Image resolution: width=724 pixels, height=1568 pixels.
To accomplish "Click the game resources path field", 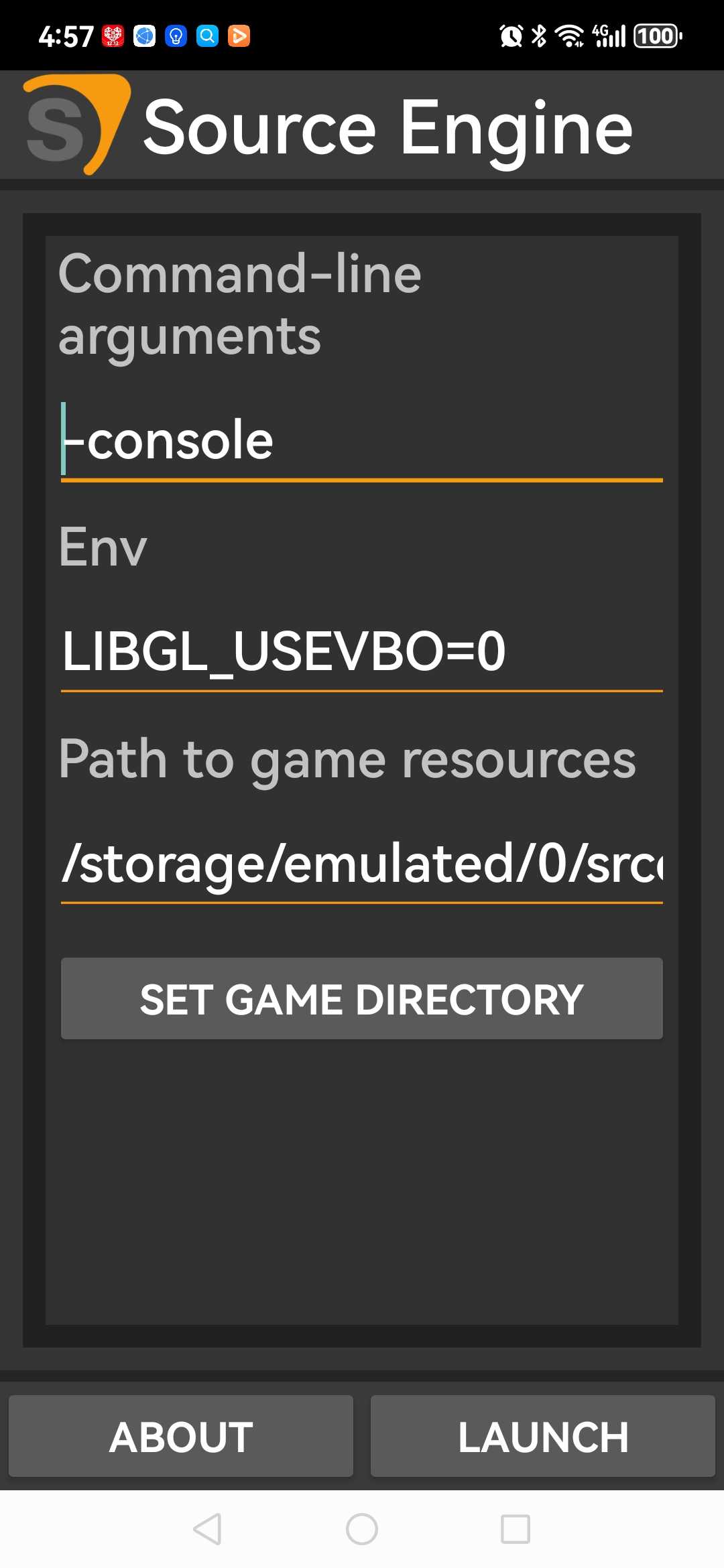I will [x=362, y=864].
